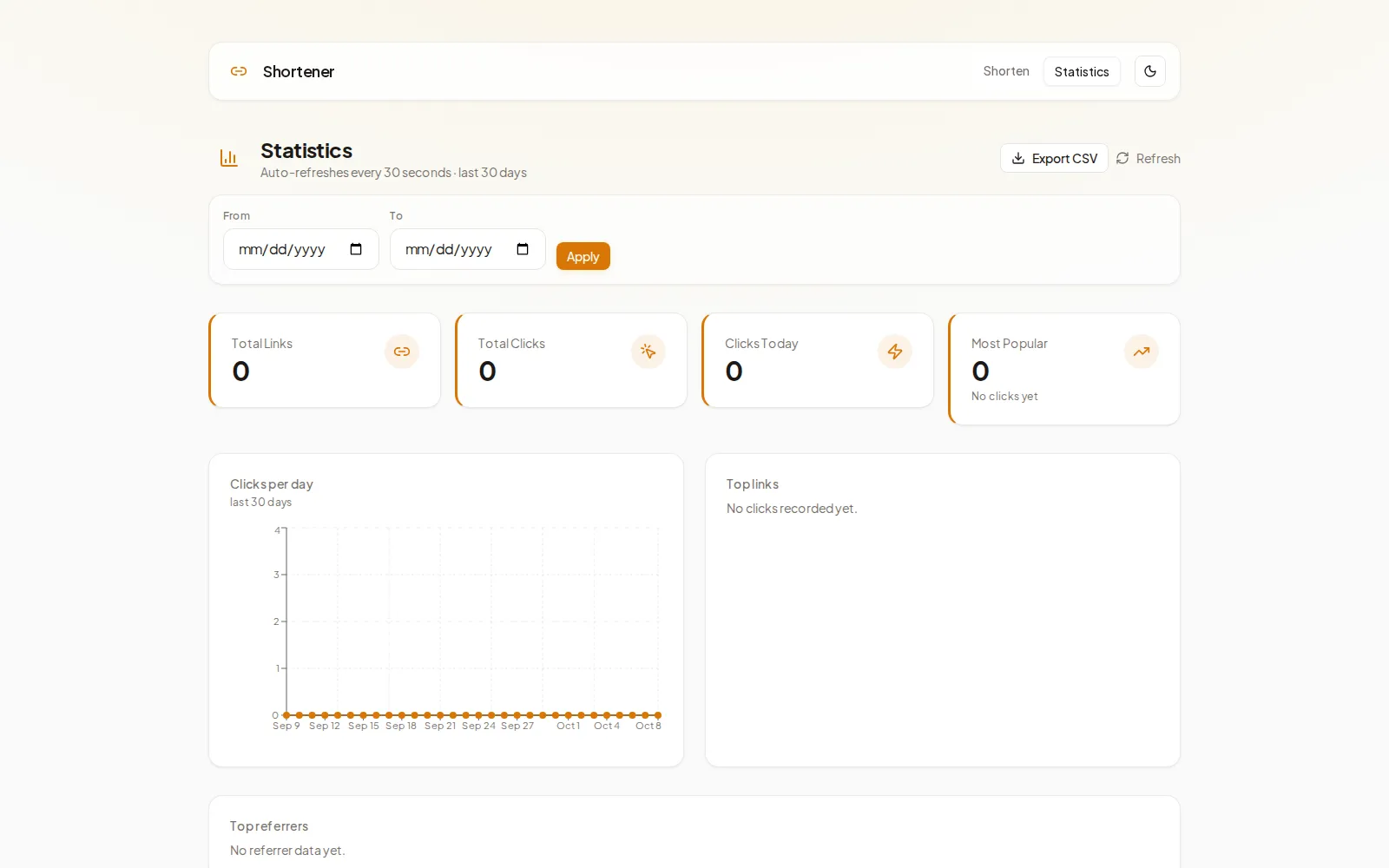Click the Total Clicks card value
This screenshot has width=1389, height=868.
pyautogui.click(x=488, y=372)
